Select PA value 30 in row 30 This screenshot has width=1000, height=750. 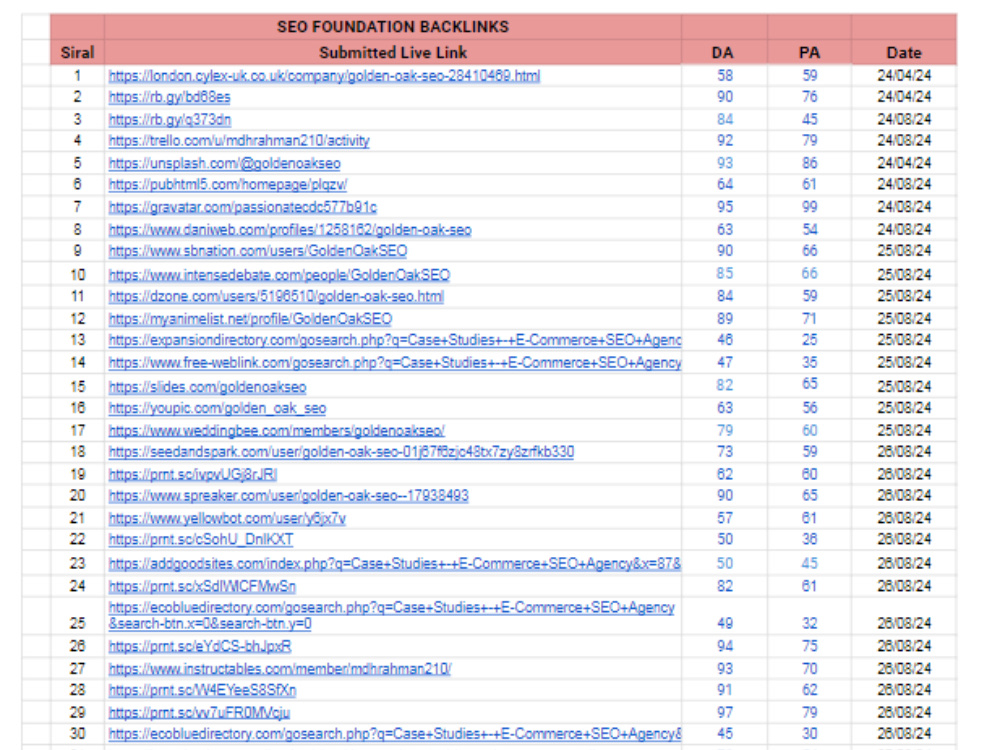point(810,734)
